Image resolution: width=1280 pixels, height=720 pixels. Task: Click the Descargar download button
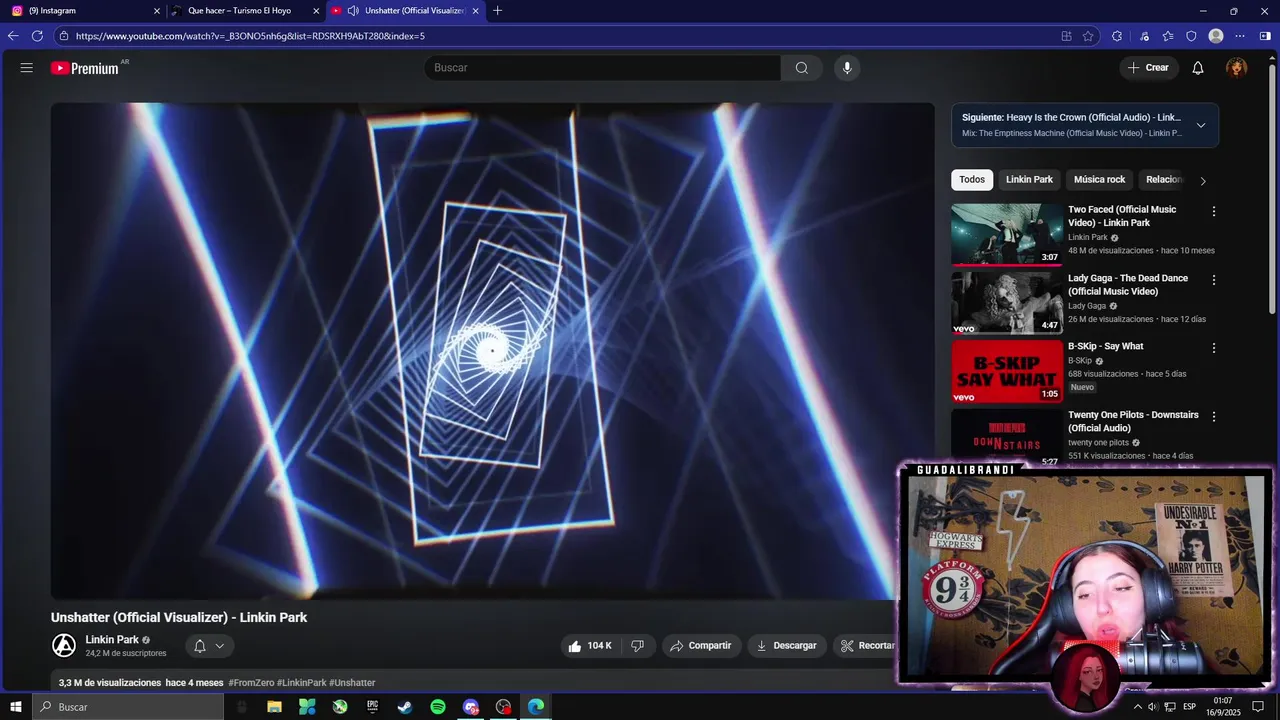[787, 646]
